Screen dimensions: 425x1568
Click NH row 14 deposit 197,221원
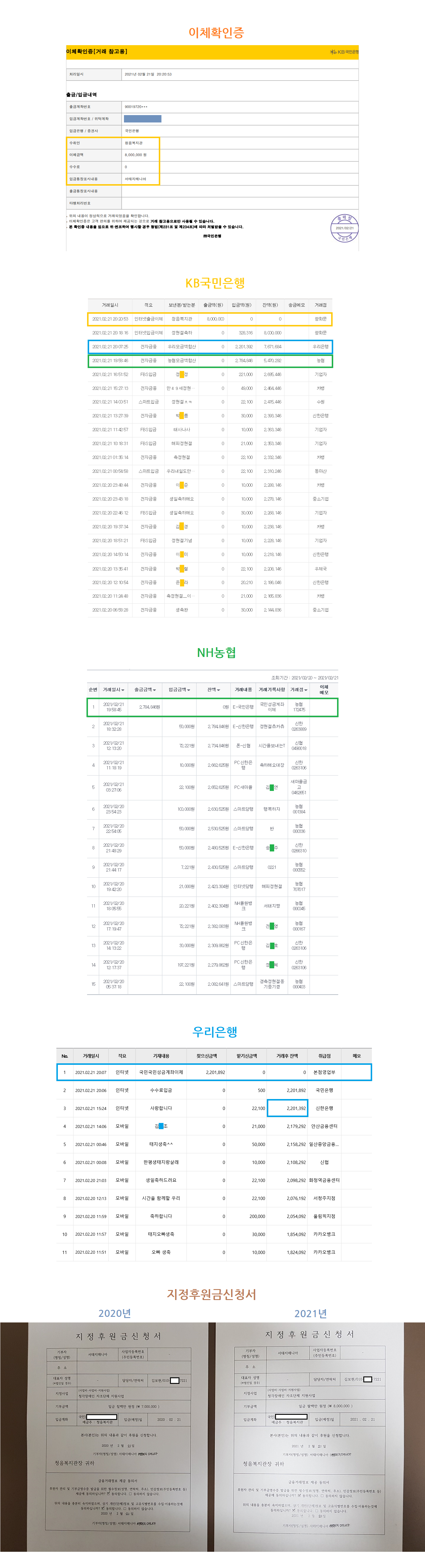pos(186,965)
